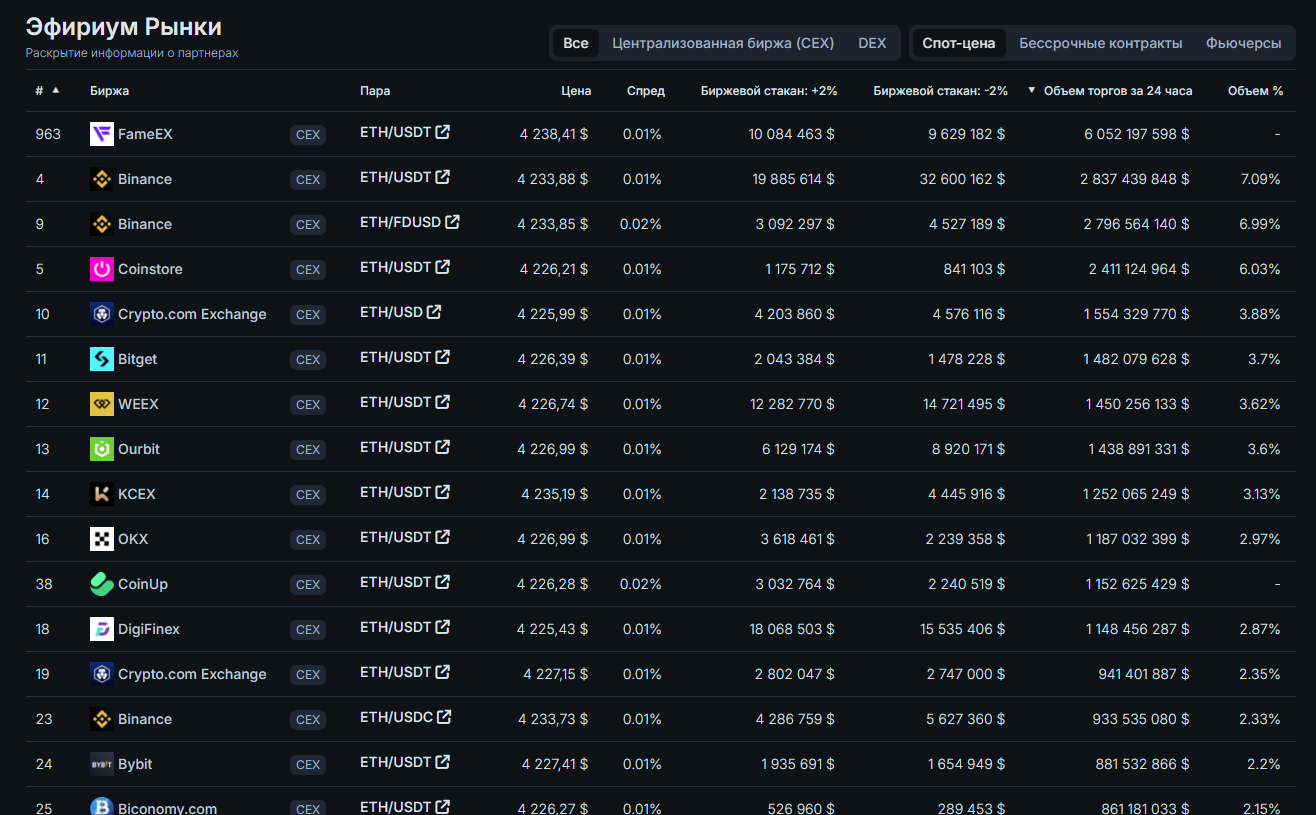
Task: Click the order book value 32 600 162 $
Action: pos(964,179)
